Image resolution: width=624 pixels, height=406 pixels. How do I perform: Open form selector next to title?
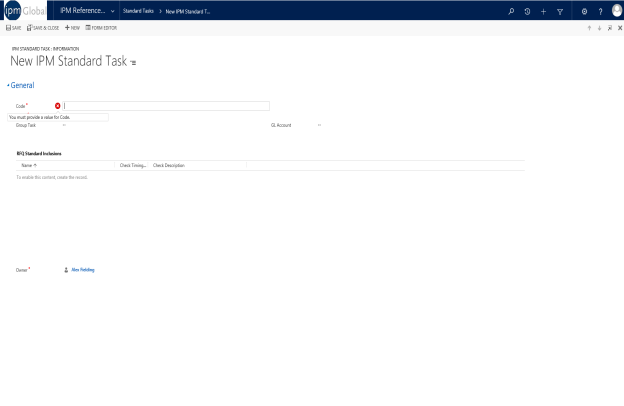(133, 63)
